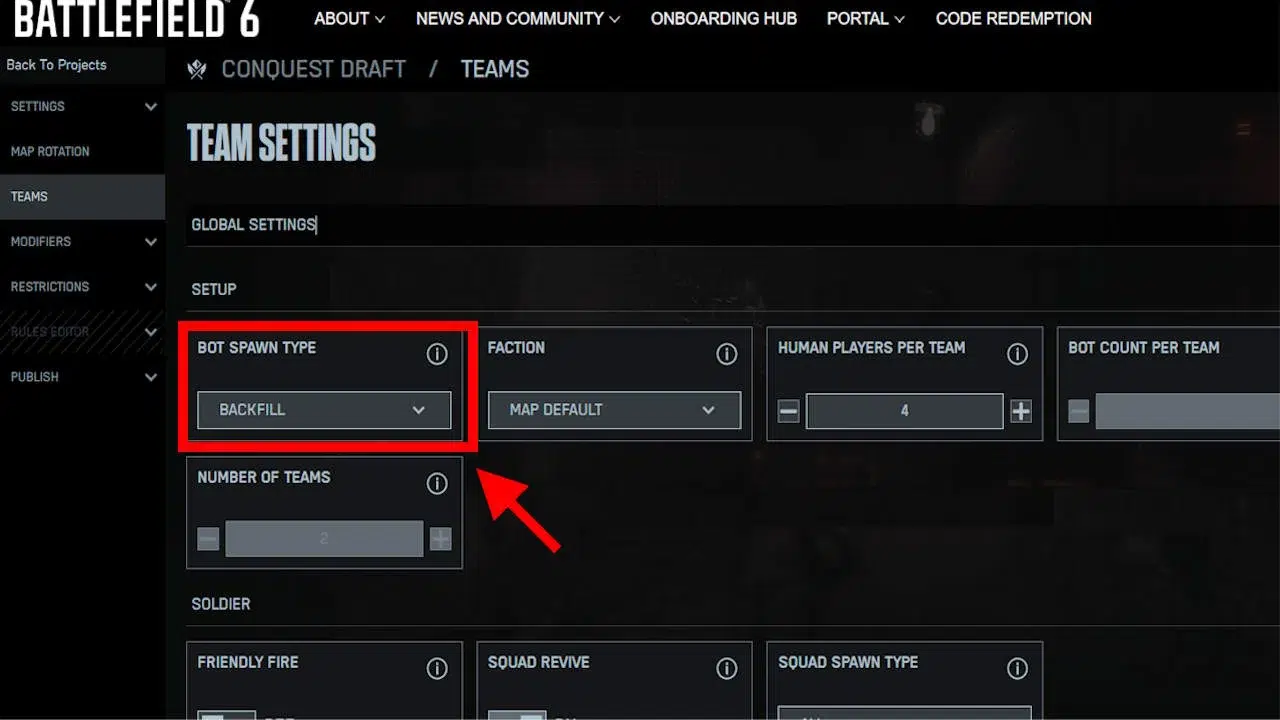Click the Bot Spawn Type info icon

[x=437, y=354]
